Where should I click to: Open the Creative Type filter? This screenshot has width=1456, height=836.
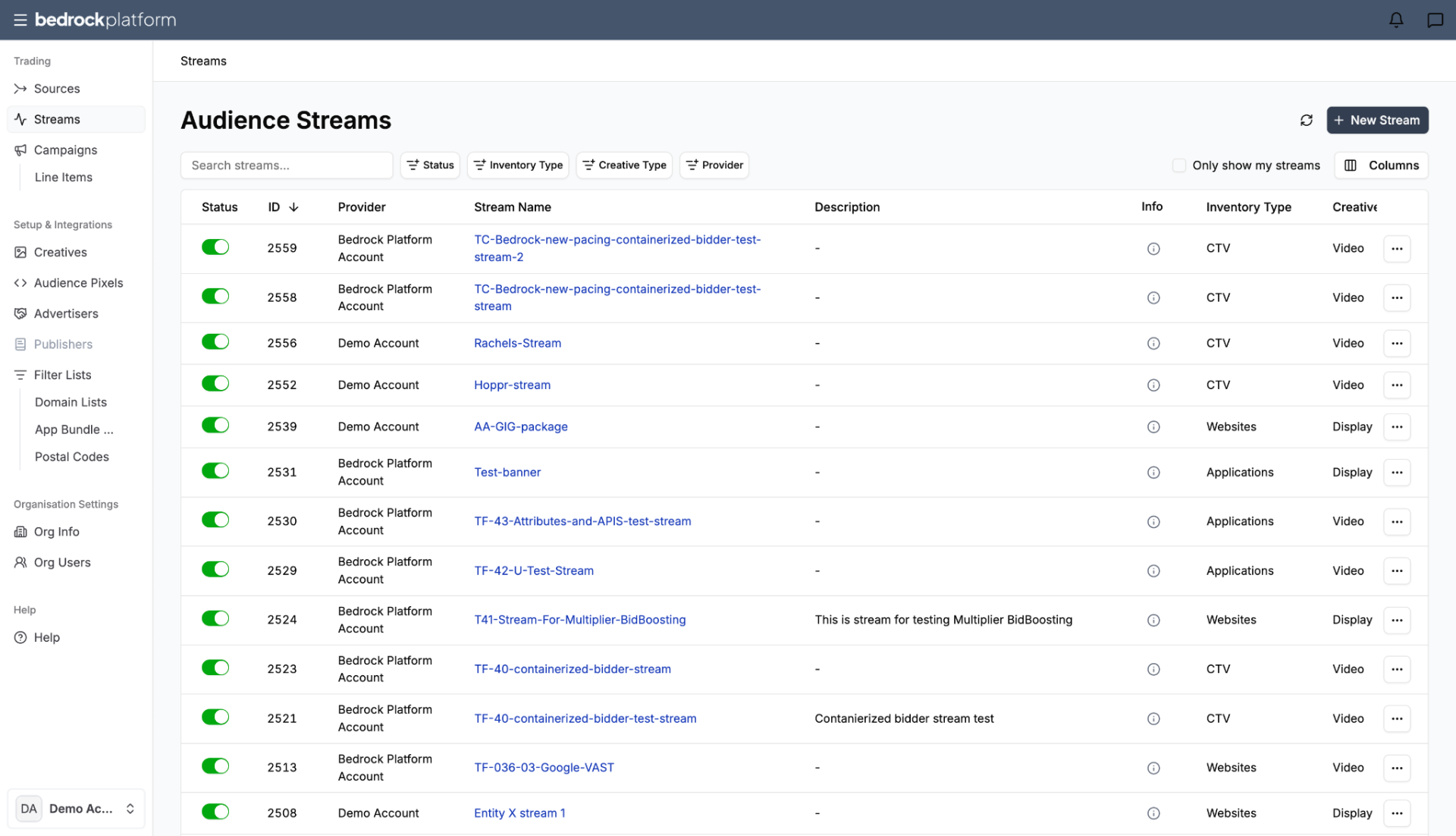624,165
